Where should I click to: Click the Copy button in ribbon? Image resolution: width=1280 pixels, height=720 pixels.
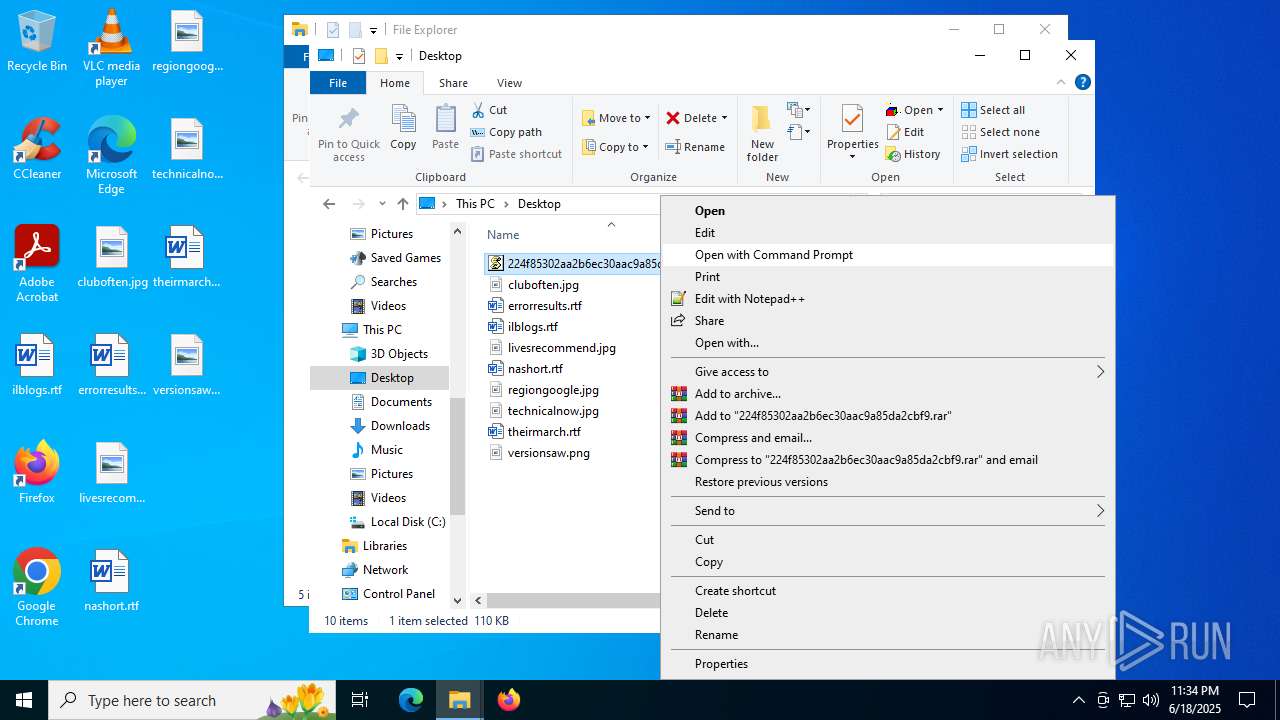(403, 128)
